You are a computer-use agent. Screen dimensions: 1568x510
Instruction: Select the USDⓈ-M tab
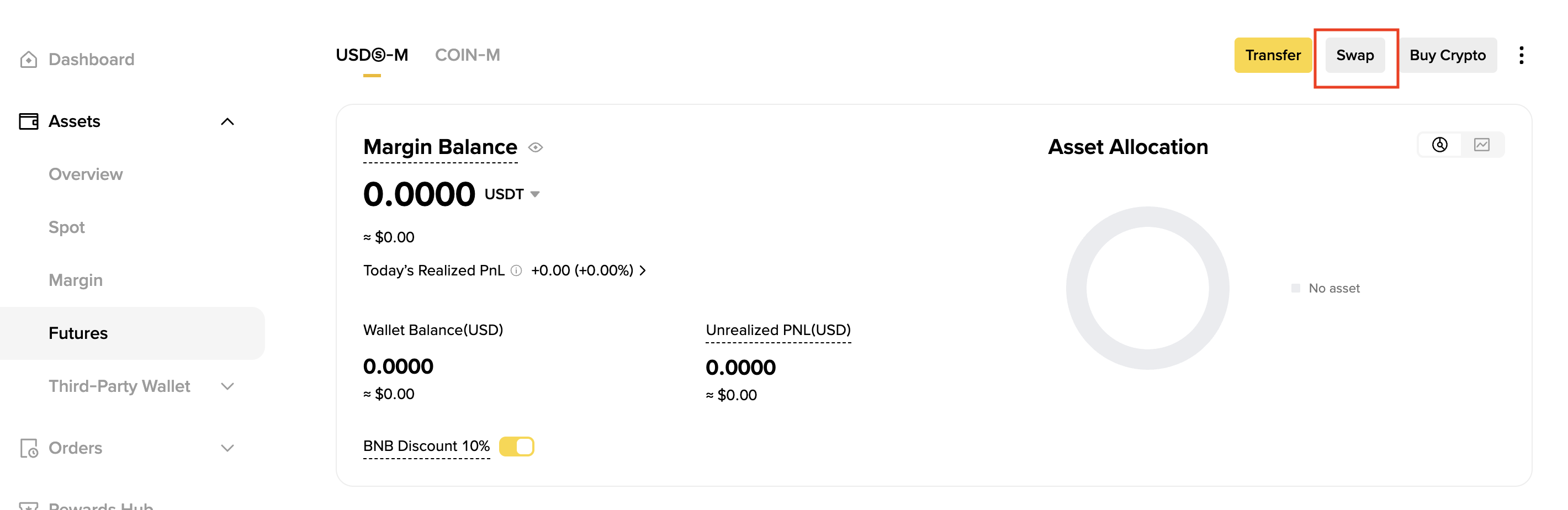372,55
